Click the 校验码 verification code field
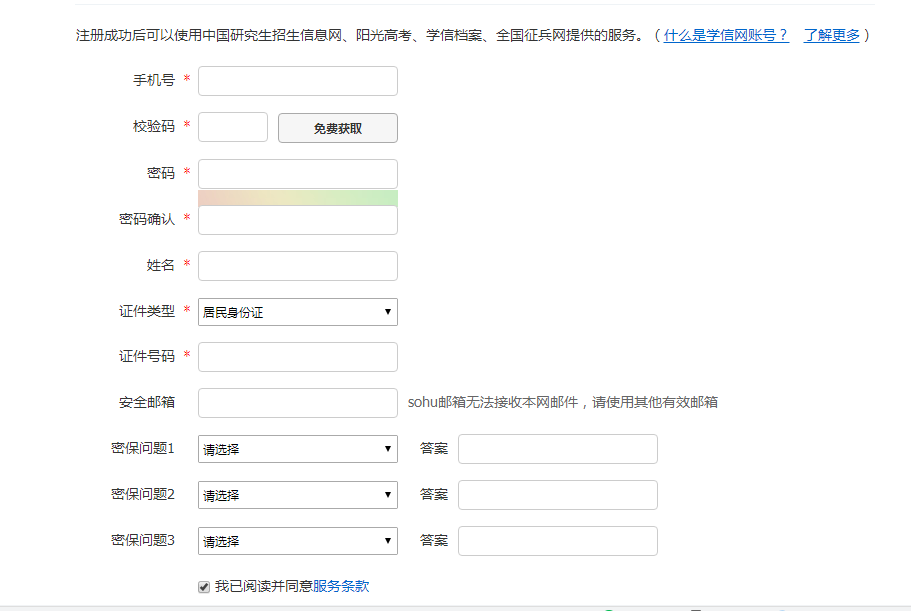Image resolution: width=911 pixels, height=611 pixels. pyautogui.click(x=233, y=127)
